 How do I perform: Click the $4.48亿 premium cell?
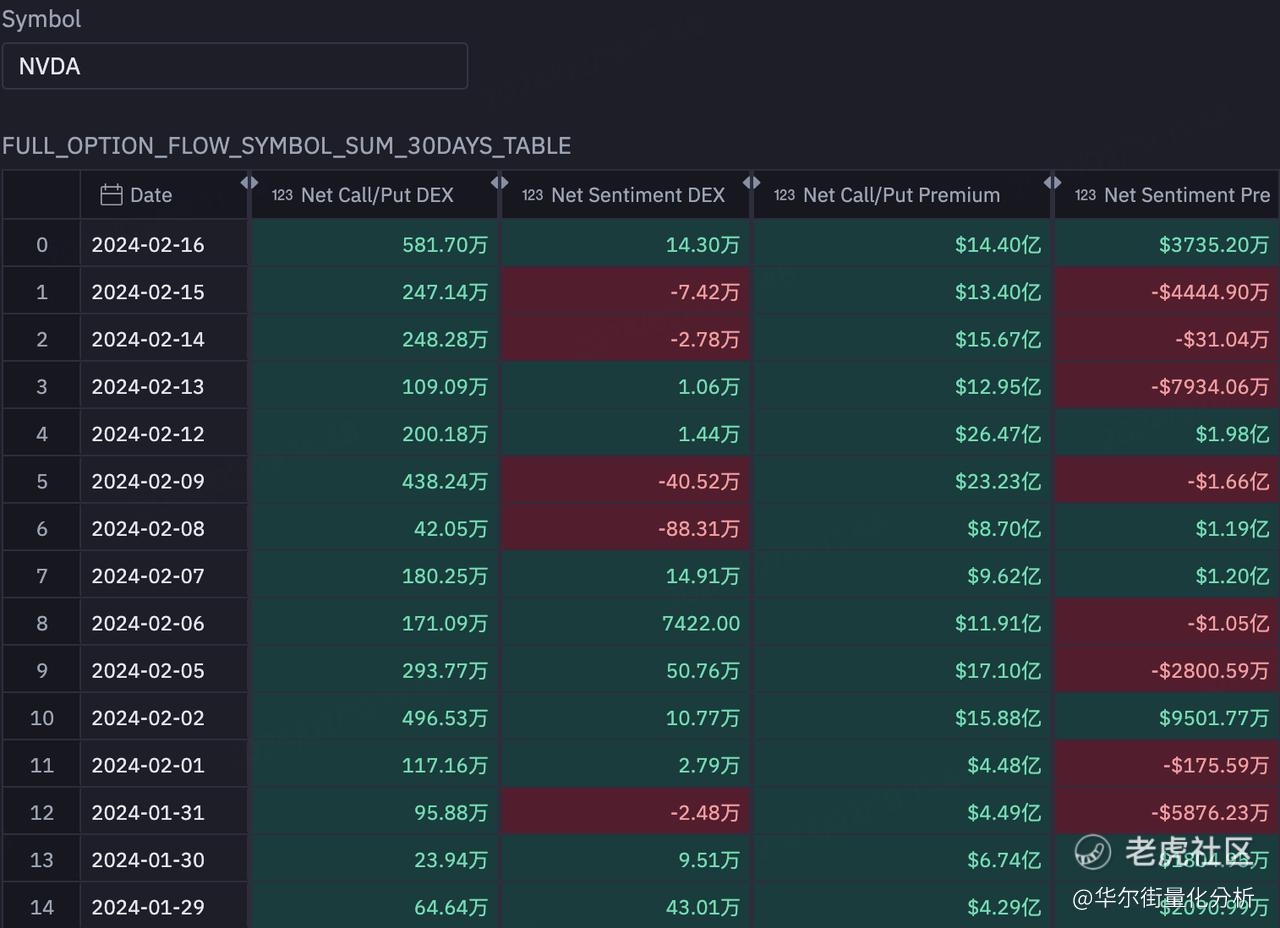point(902,765)
